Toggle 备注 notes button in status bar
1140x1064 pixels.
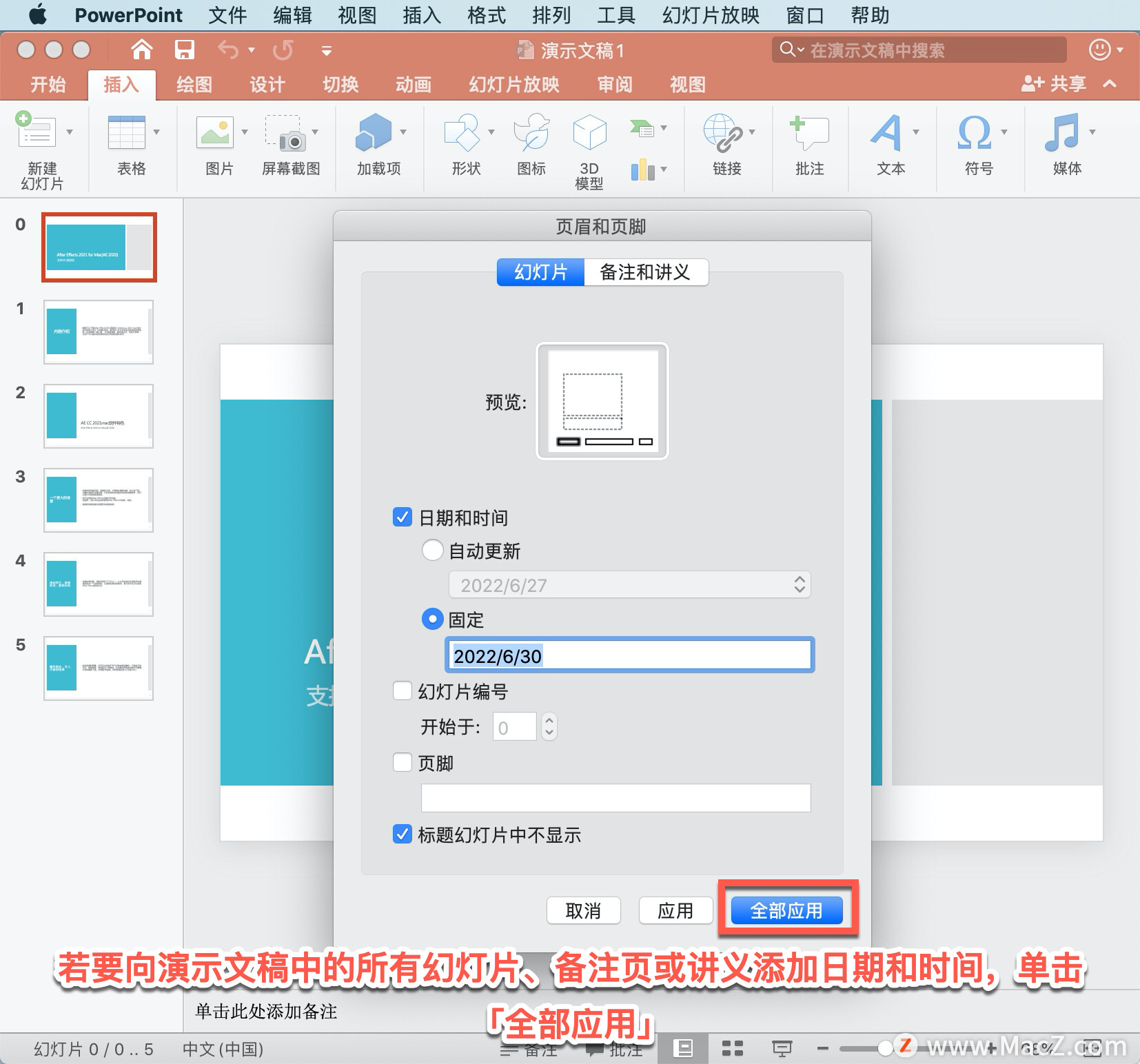(x=529, y=1050)
